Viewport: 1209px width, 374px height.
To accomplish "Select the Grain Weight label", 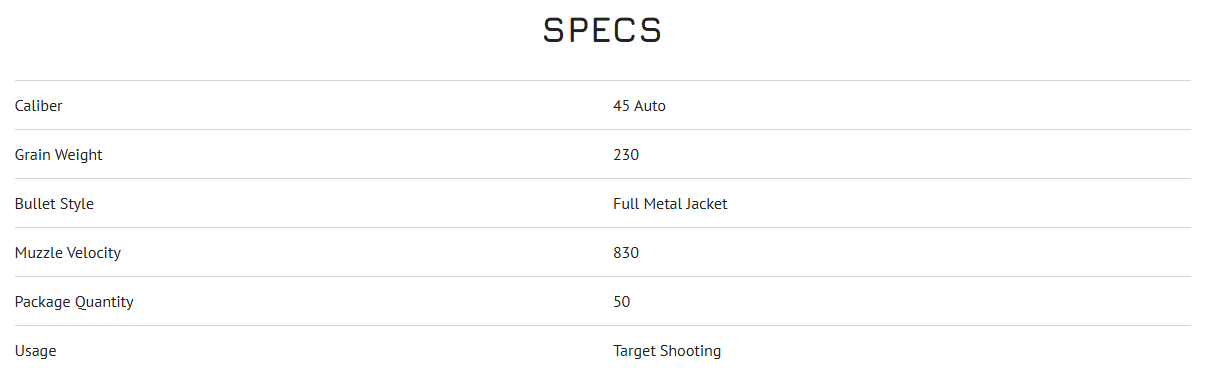I will click(58, 155).
